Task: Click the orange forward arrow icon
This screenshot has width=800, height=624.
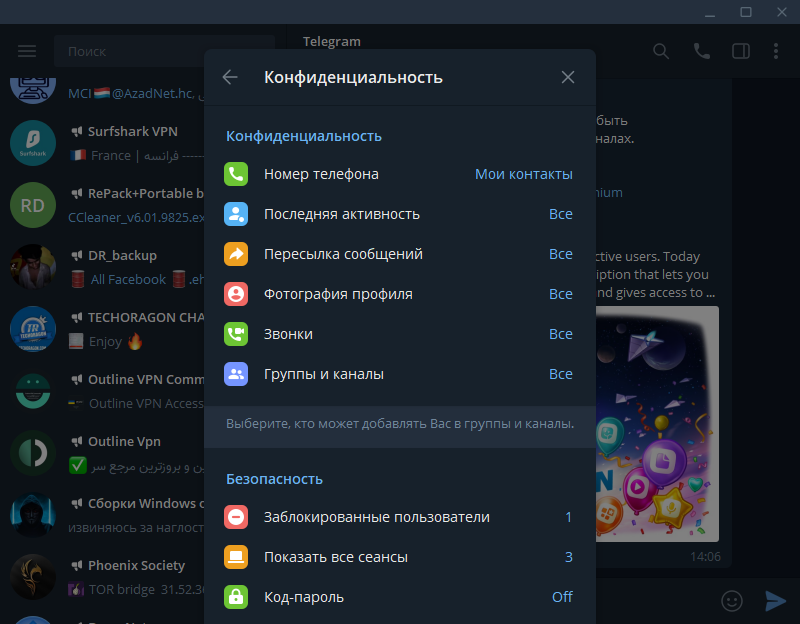Action: 236,254
